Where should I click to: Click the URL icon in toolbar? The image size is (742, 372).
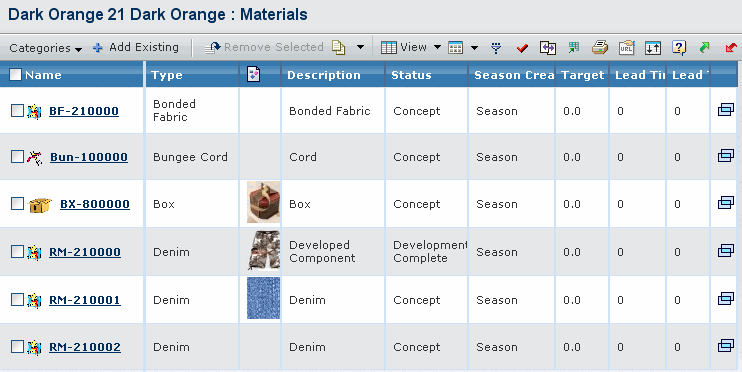coord(627,47)
